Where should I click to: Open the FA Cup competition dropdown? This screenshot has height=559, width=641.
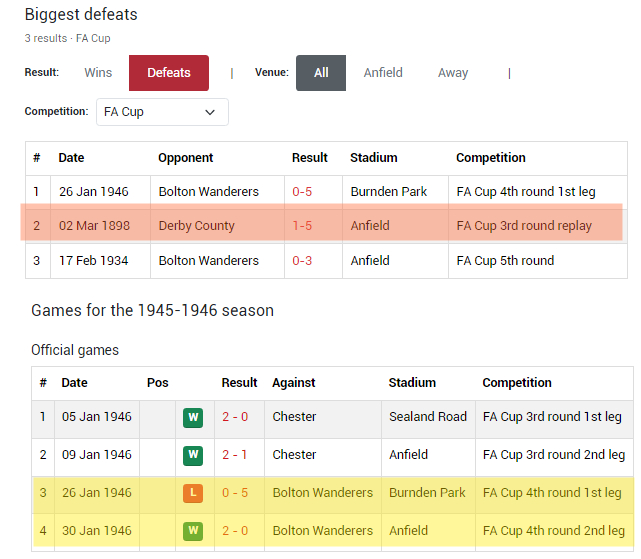[x=162, y=112]
